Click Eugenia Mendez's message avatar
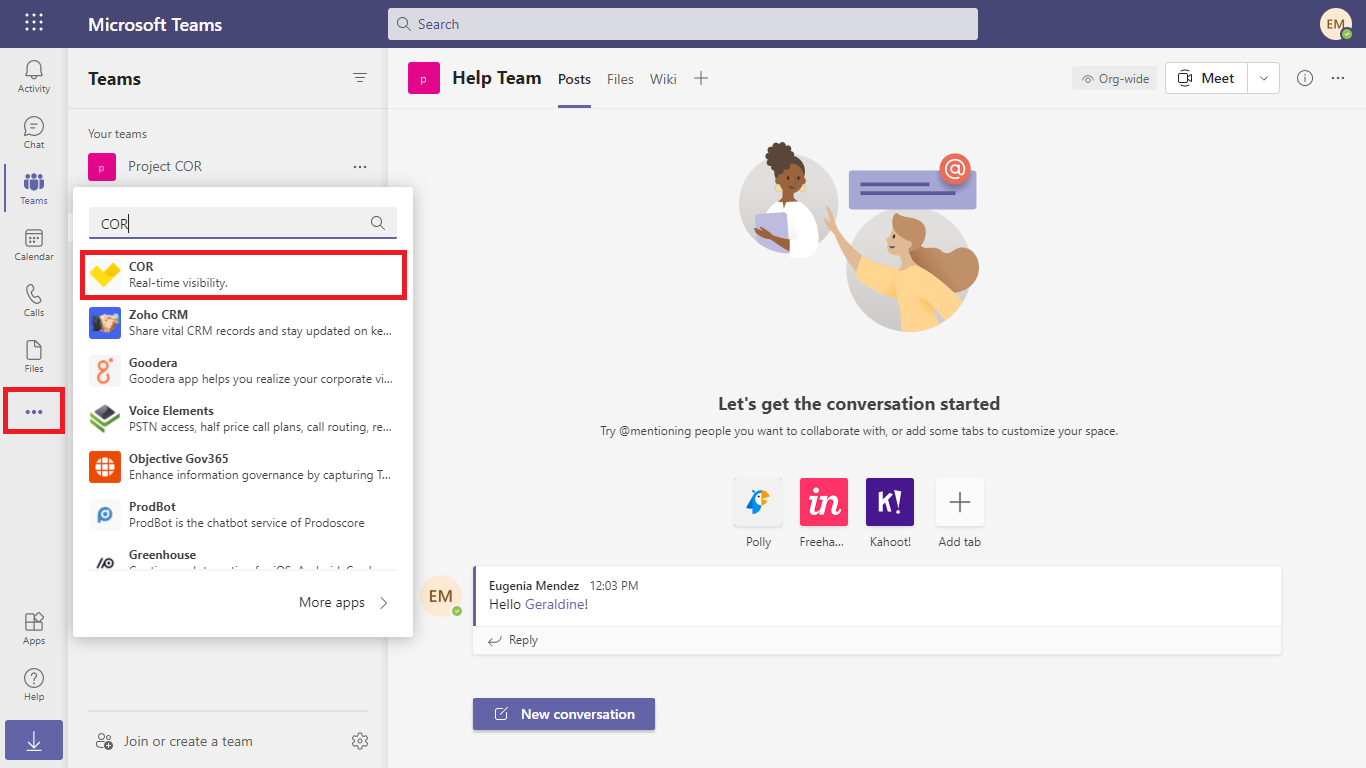Image resolution: width=1366 pixels, height=768 pixels. tap(441, 596)
